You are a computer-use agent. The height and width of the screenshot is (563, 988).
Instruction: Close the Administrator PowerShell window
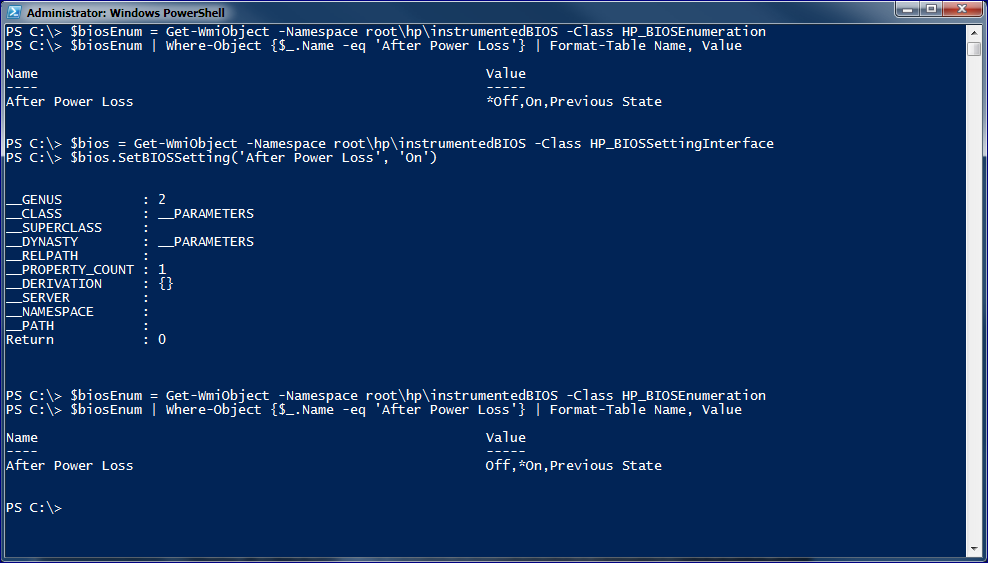tap(962, 9)
